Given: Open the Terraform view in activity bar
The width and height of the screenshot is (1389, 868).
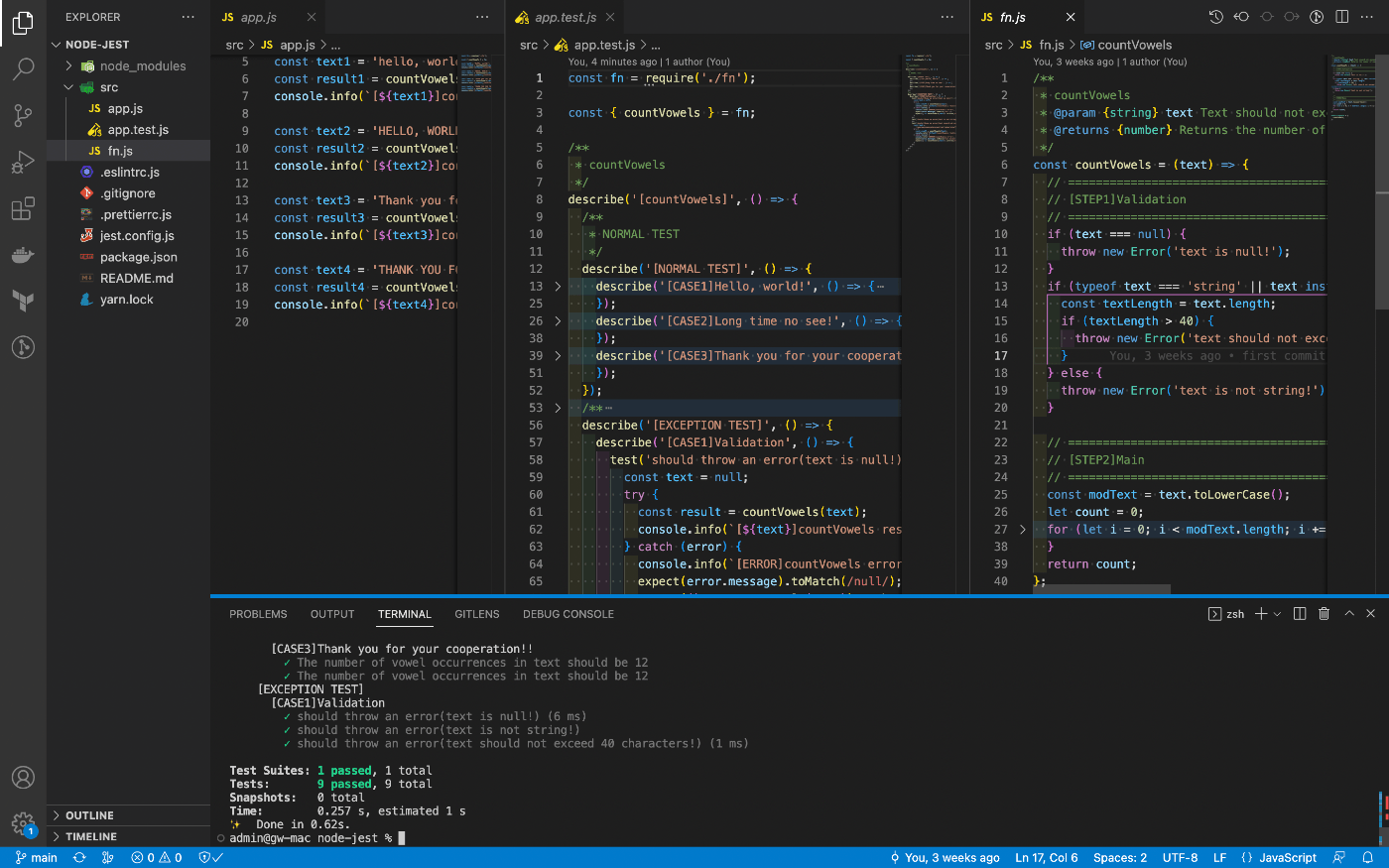Looking at the screenshot, I should pos(23,301).
